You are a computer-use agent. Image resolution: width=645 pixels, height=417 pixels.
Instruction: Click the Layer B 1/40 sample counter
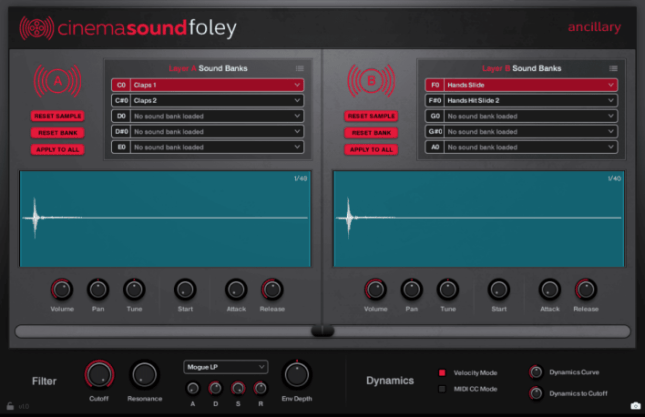pos(614,178)
